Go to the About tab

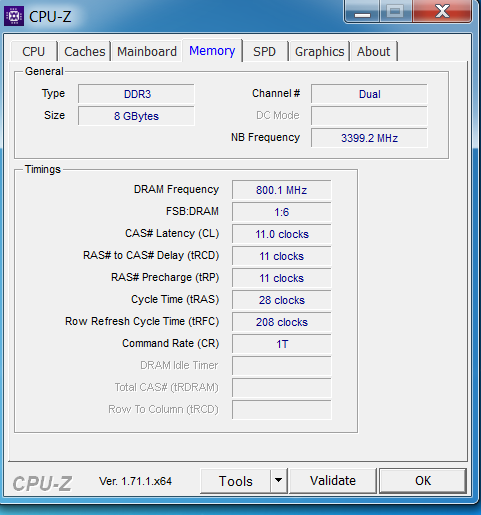click(373, 51)
